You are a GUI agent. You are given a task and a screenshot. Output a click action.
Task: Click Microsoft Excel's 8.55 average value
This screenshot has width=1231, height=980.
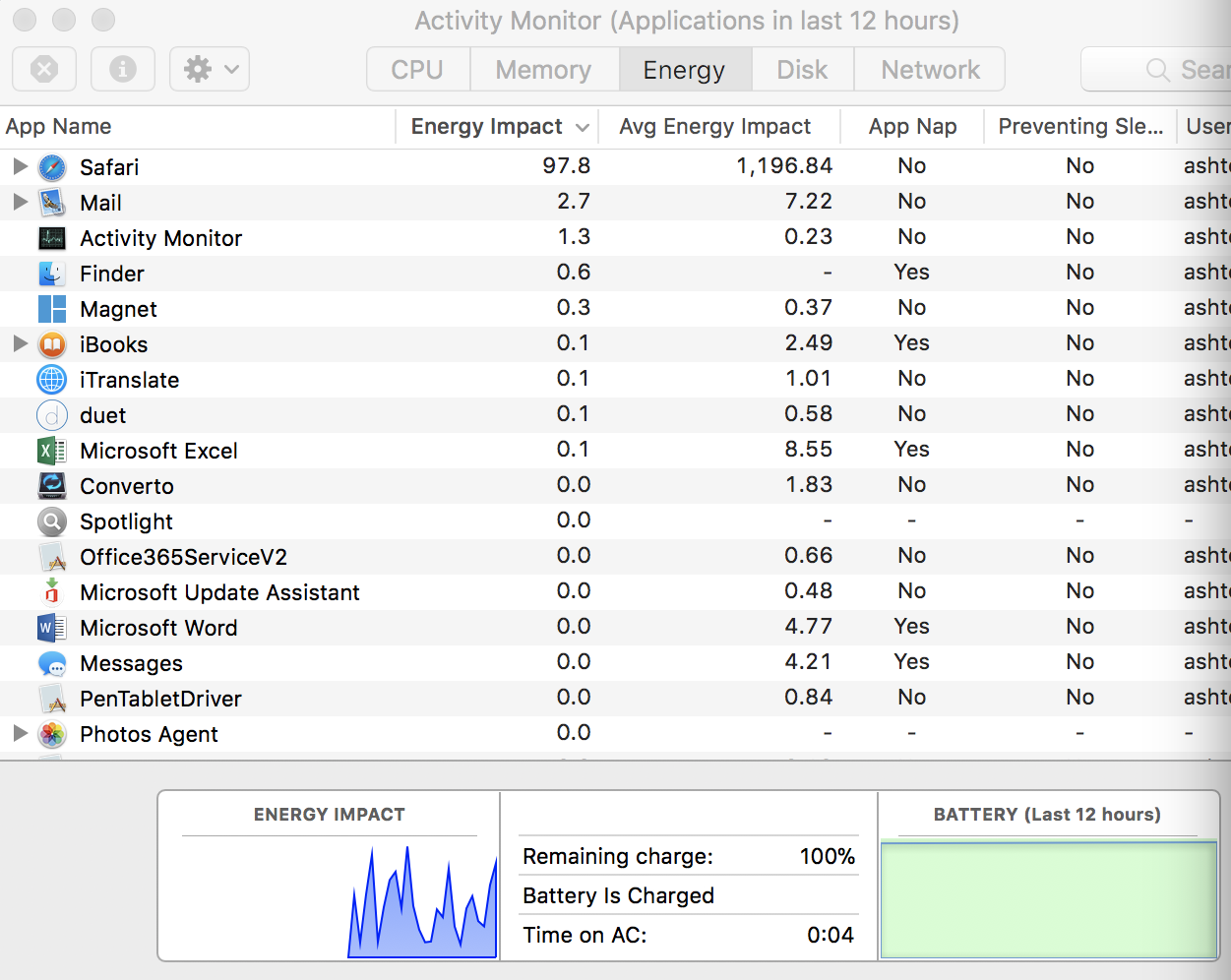pos(808,450)
